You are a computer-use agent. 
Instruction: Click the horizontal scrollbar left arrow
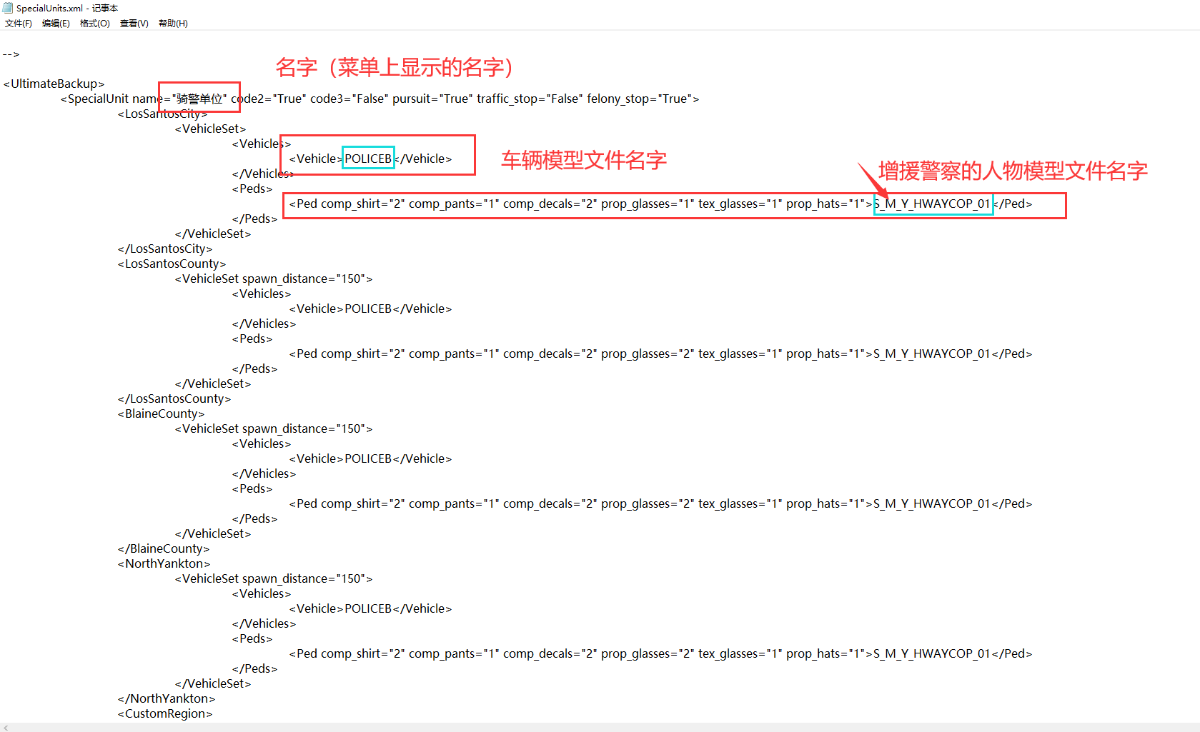click(6, 726)
